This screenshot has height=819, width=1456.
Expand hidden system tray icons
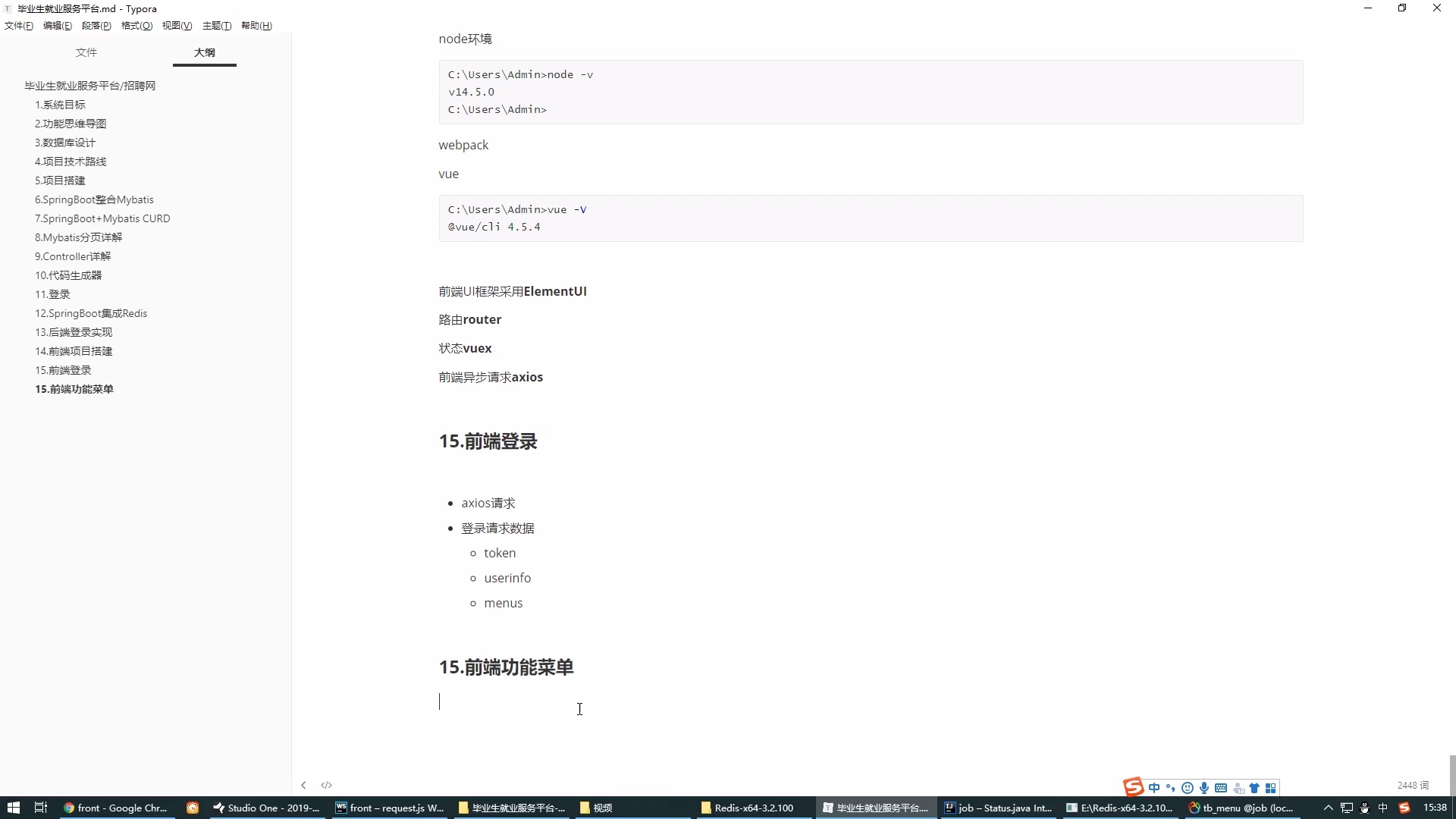pyautogui.click(x=1328, y=808)
